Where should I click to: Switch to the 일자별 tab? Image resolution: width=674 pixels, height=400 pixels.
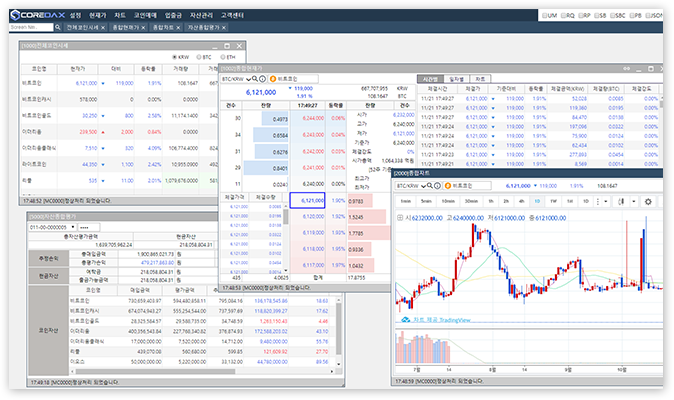[x=456, y=78]
